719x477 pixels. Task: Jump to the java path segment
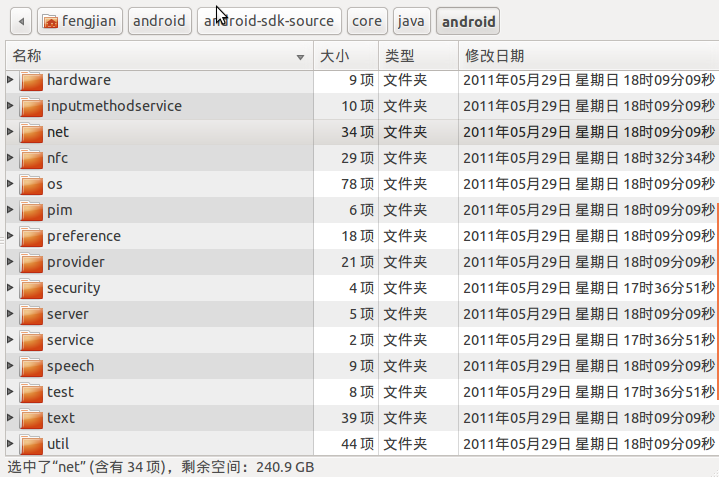411,21
